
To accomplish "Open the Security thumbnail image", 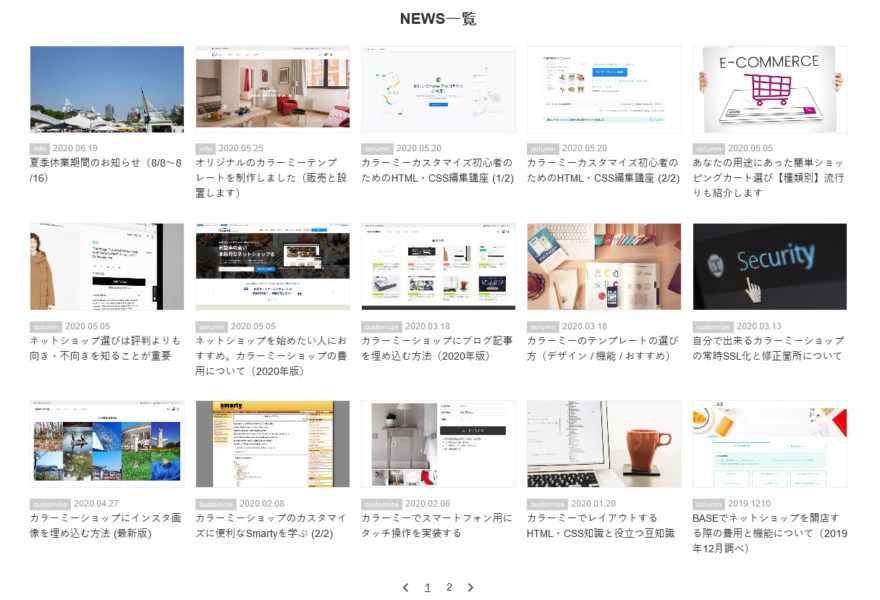I will (x=770, y=267).
